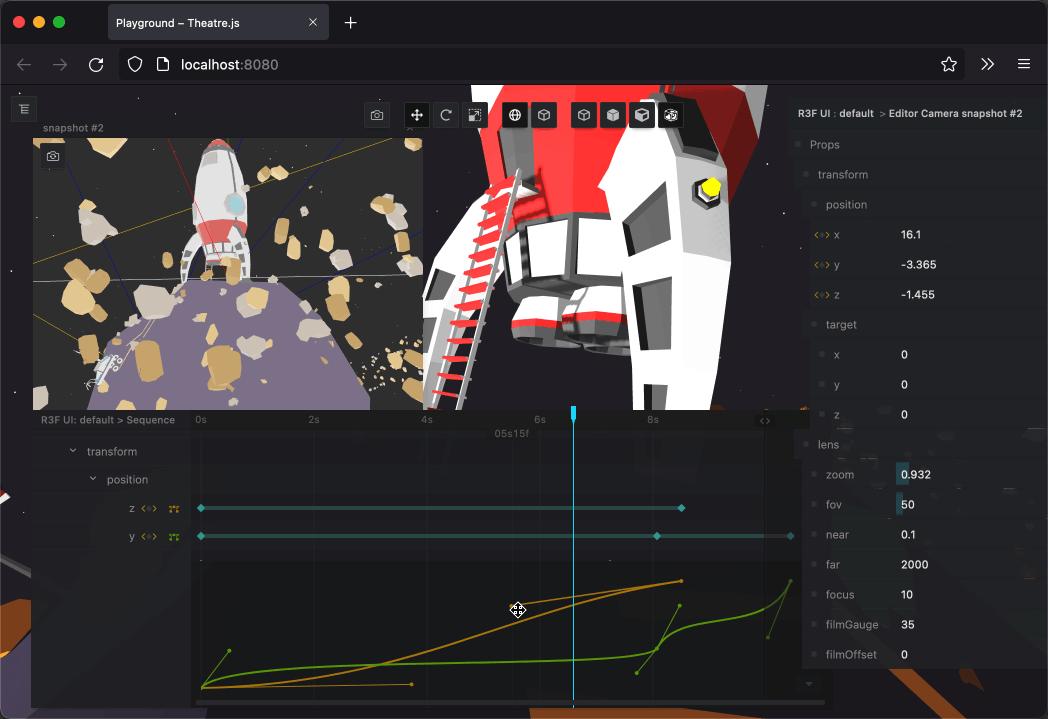Click the camera icon inside snapshot #2 viewport
The width and height of the screenshot is (1048, 719).
(x=52, y=156)
